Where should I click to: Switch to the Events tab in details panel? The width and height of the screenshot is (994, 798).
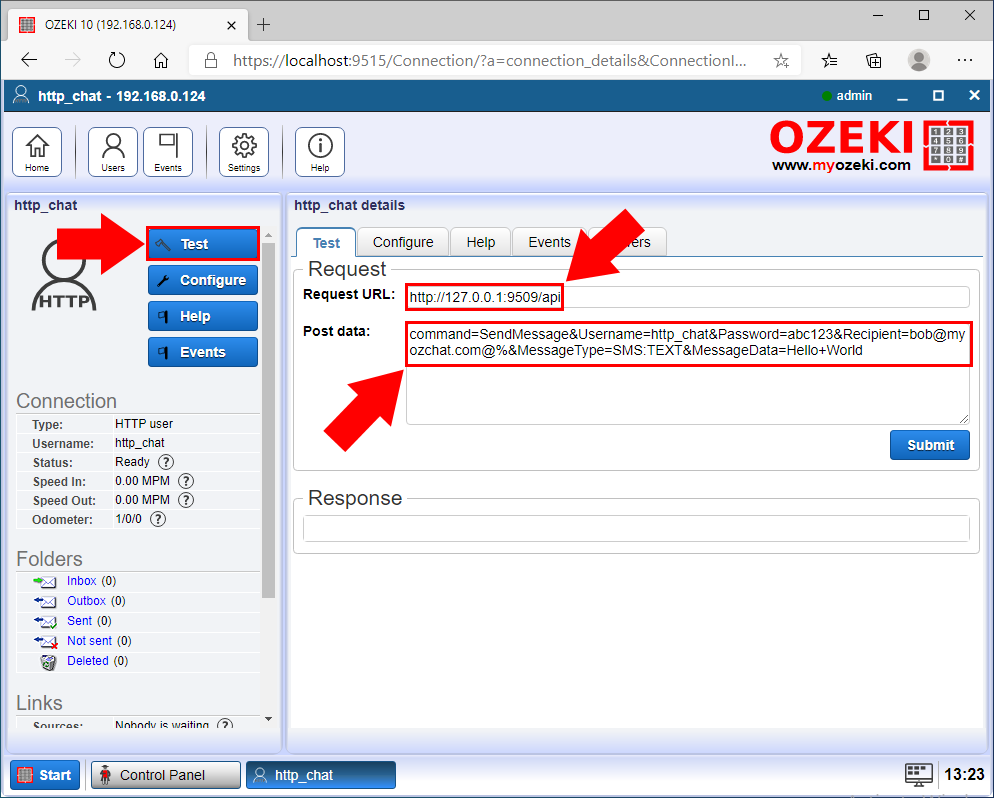[x=549, y=241]
